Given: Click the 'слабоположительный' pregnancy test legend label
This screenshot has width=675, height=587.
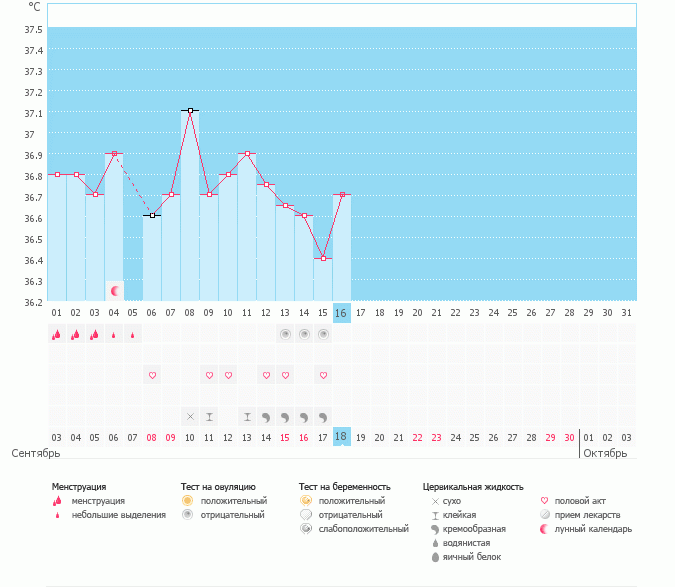Looking at the screenshot, I should [x=365, y=529].
